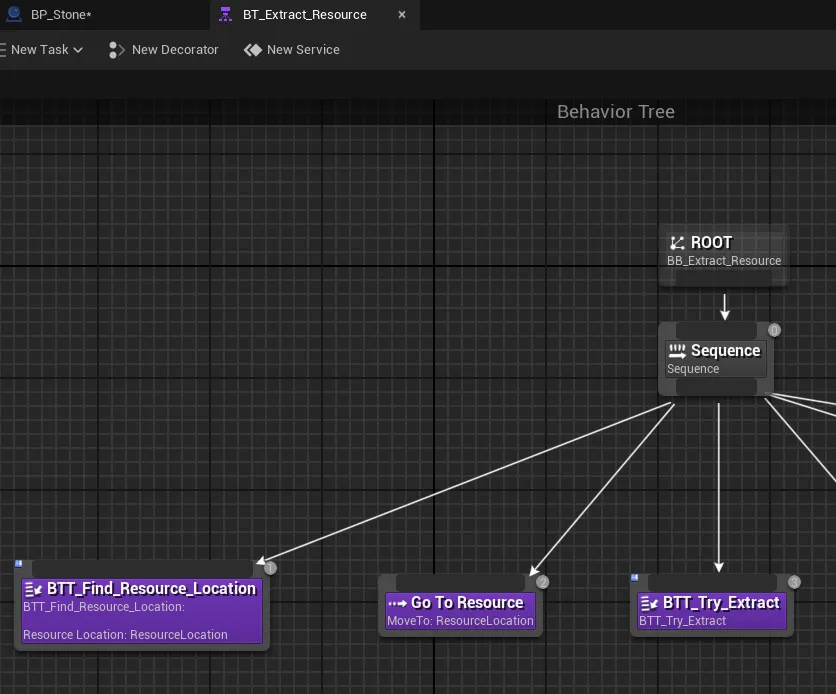
Task: Click the MoveTo: ResourceLocation description
Action: pyautogui.click(x=460, y=620)
